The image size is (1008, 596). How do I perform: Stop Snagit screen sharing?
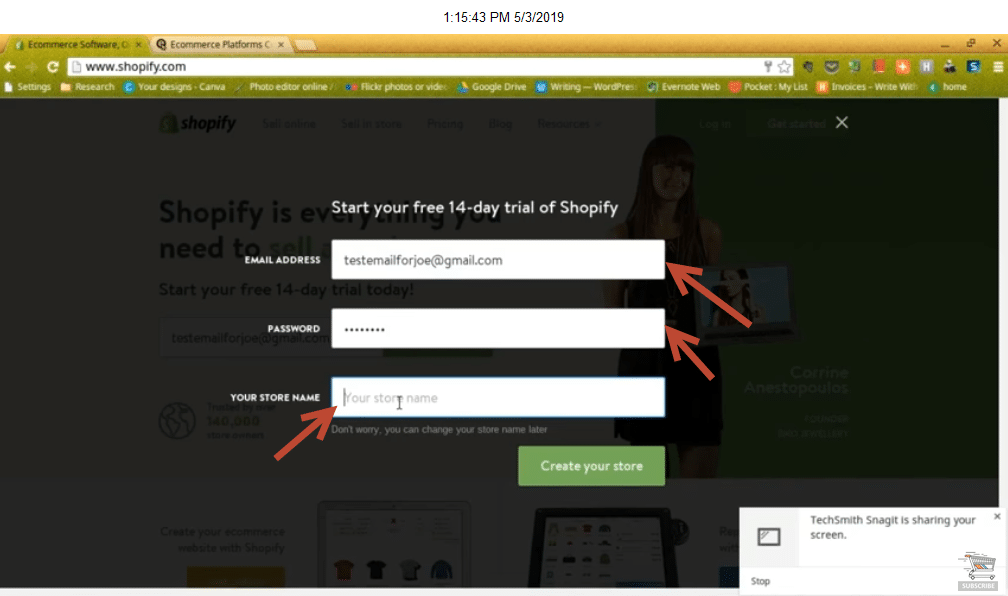(x=760, y=581)
